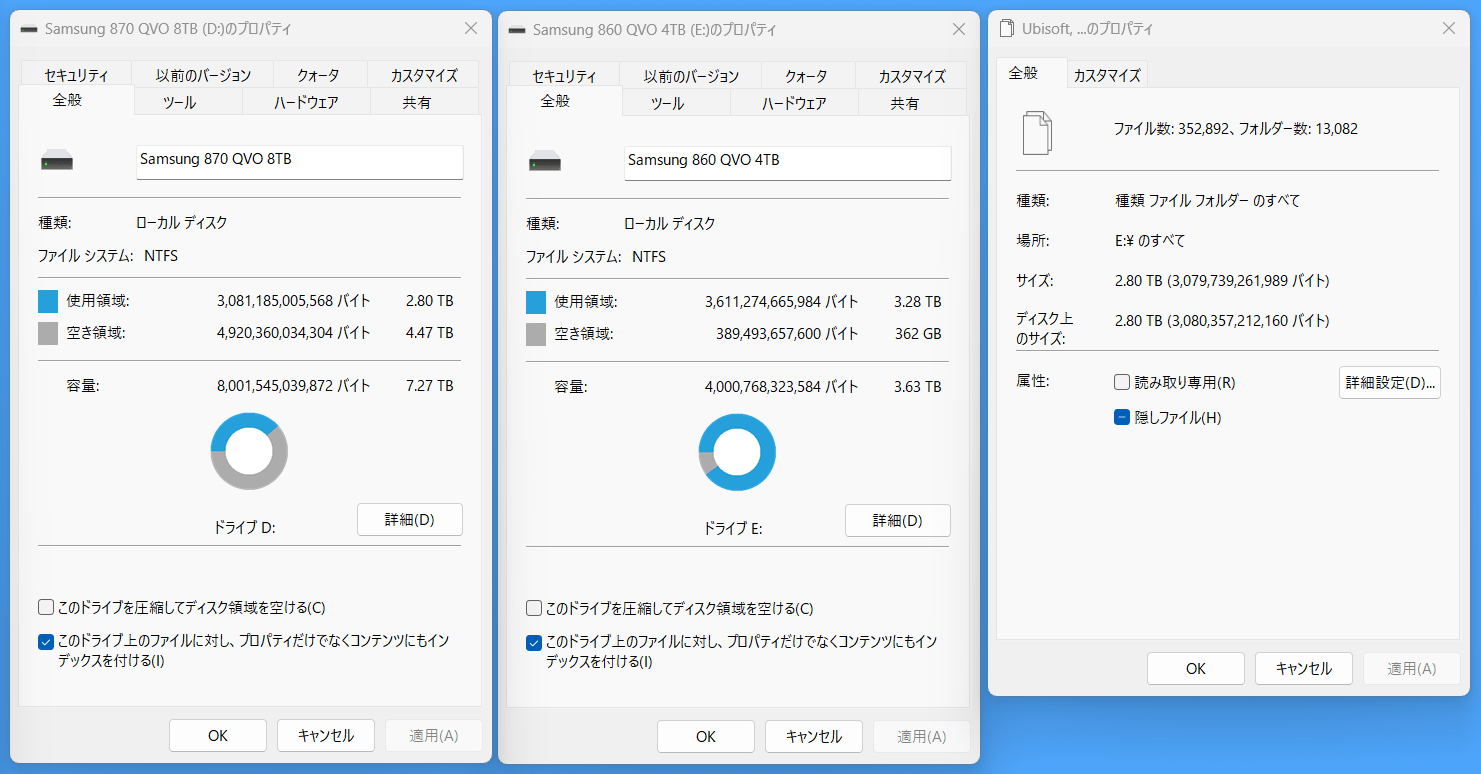The image size is (1481, 774).
Task: Click the gray free-space swatch in D: window
Action: [x=48, y=333]
